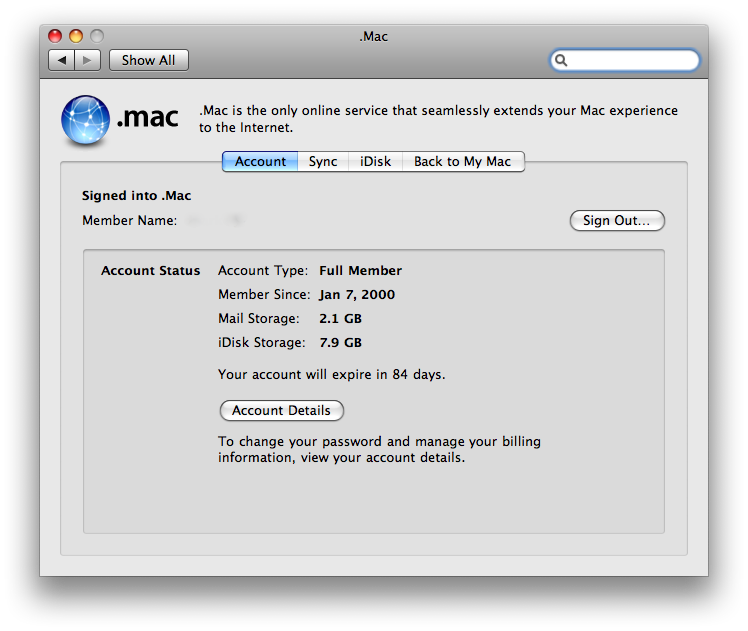This screenshot has width=748, height=631.
Task: Click the '2.1 GB' mail storage value
Action: (x=341, y=319)
